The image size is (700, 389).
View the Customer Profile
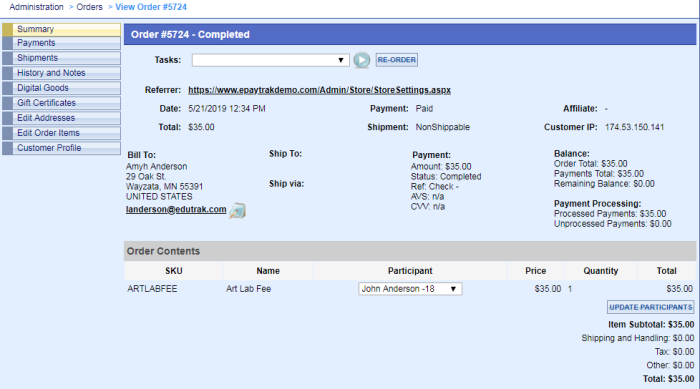click(x=61, y=148)
